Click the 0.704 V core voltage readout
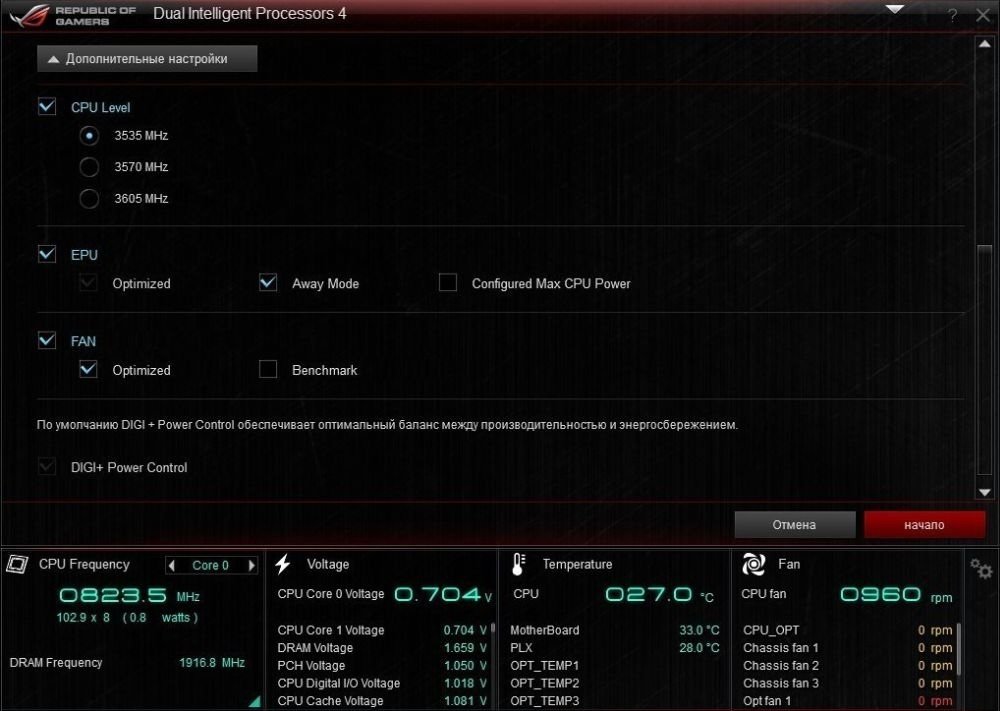 tap(443, 595)
